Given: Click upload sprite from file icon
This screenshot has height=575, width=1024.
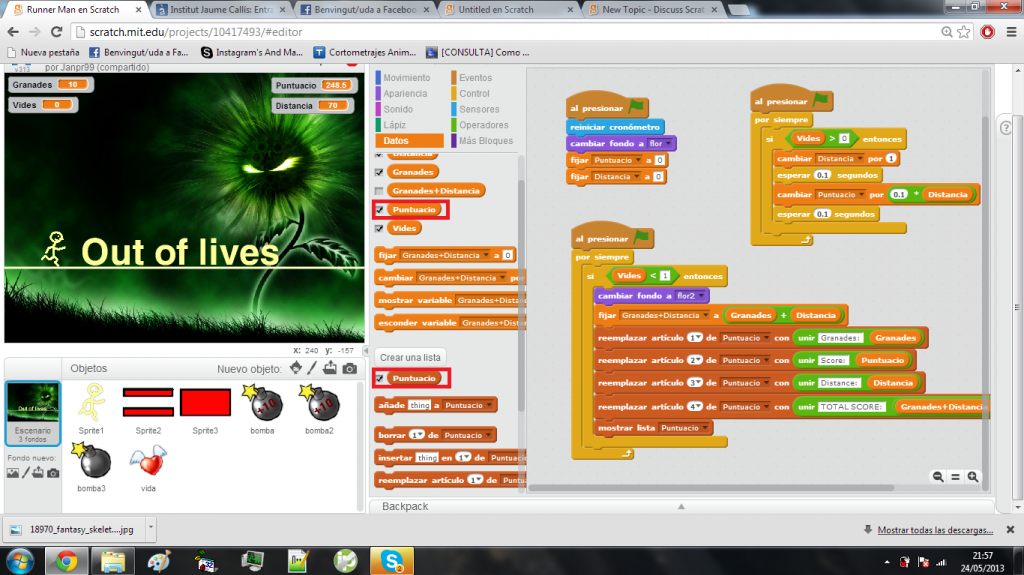Looking at the screenshot, I should pos(330,369).
